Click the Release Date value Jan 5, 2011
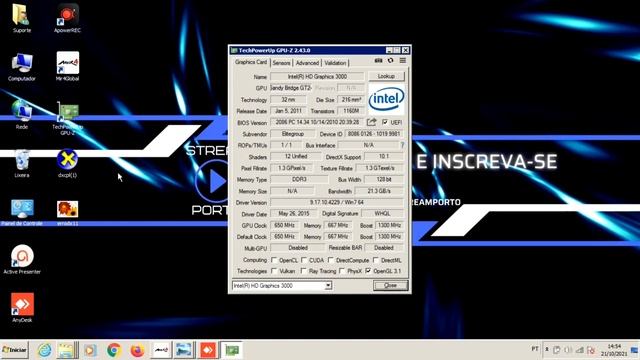Image resolution: width=640 pixels, height=360 pixels. pos(288,111)
